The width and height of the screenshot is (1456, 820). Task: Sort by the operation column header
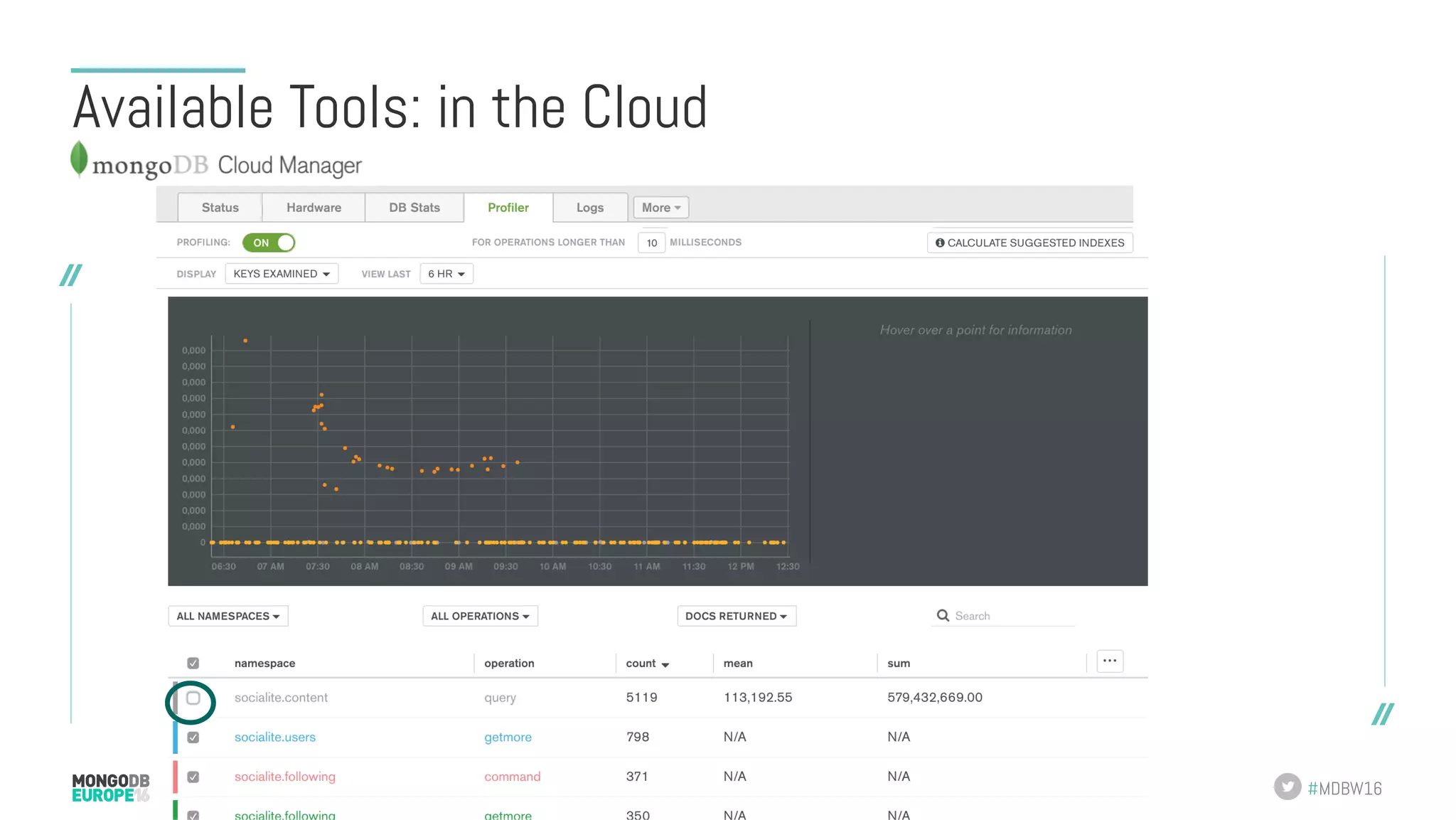(x=509, y=664)
